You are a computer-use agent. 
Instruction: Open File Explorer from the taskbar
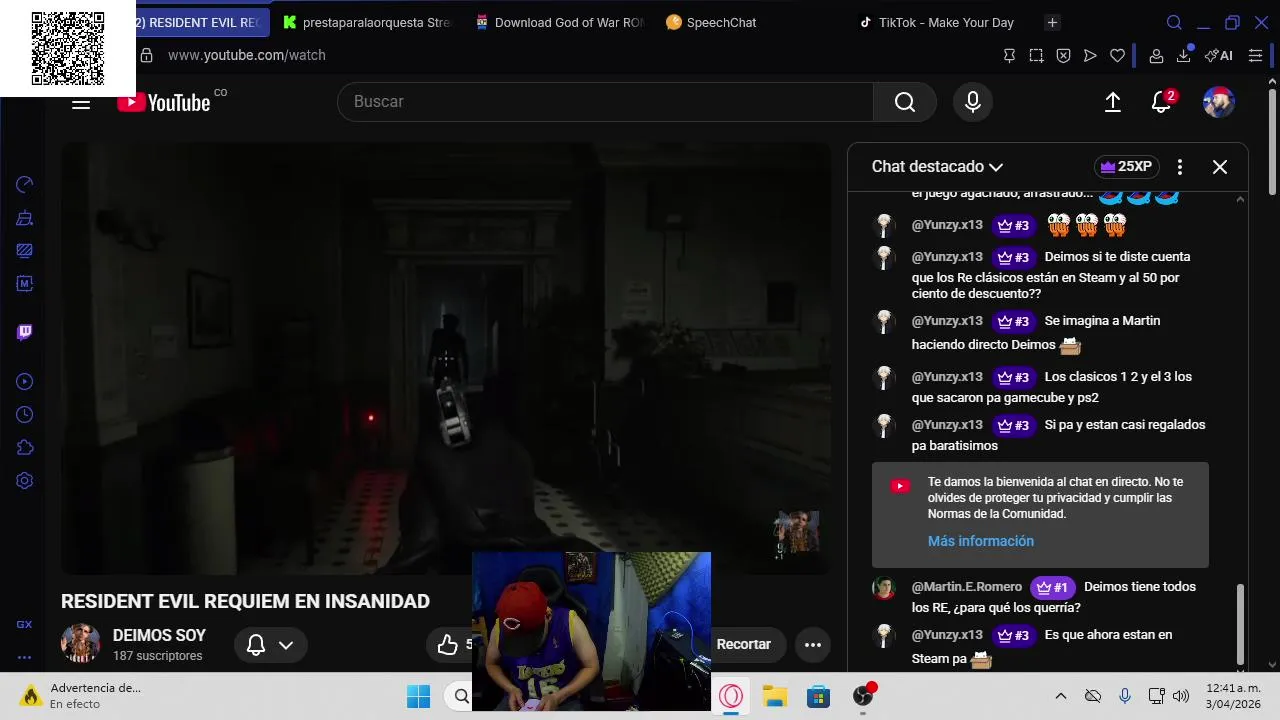point(775,696)
